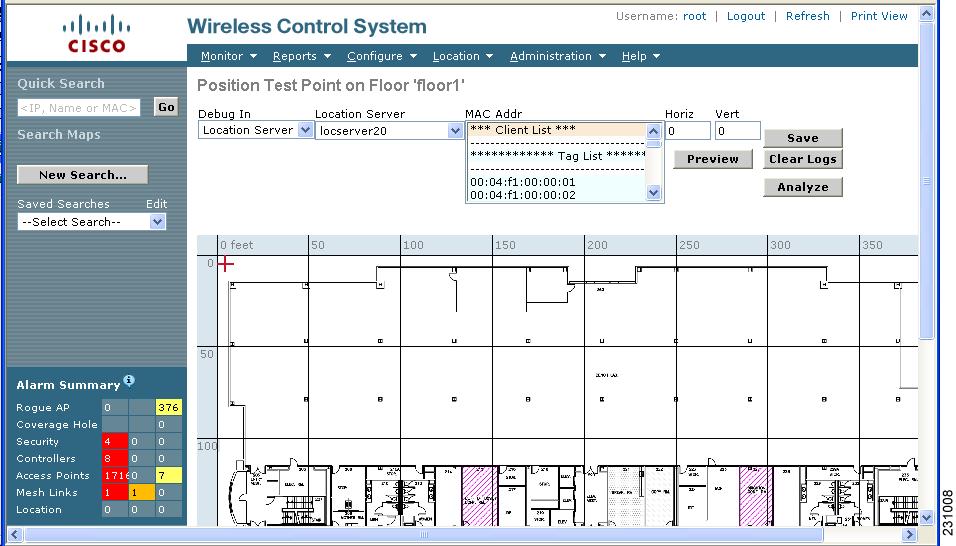Click the New Search button

82,175
